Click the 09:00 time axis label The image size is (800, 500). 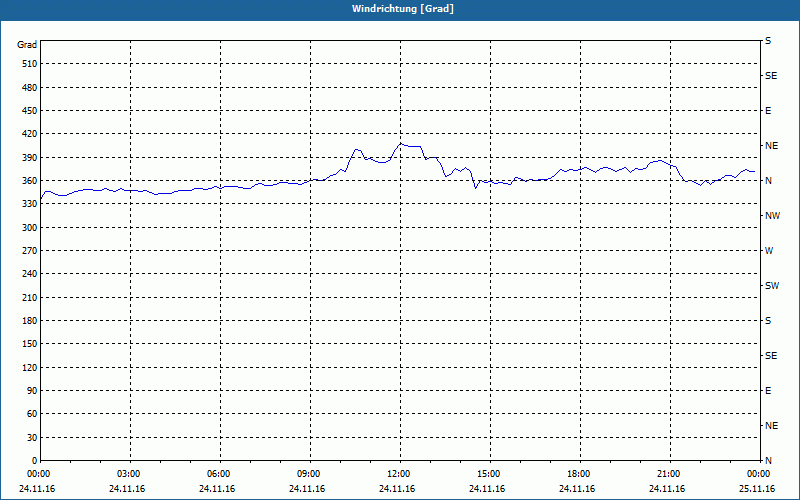(x=308, y=474)
